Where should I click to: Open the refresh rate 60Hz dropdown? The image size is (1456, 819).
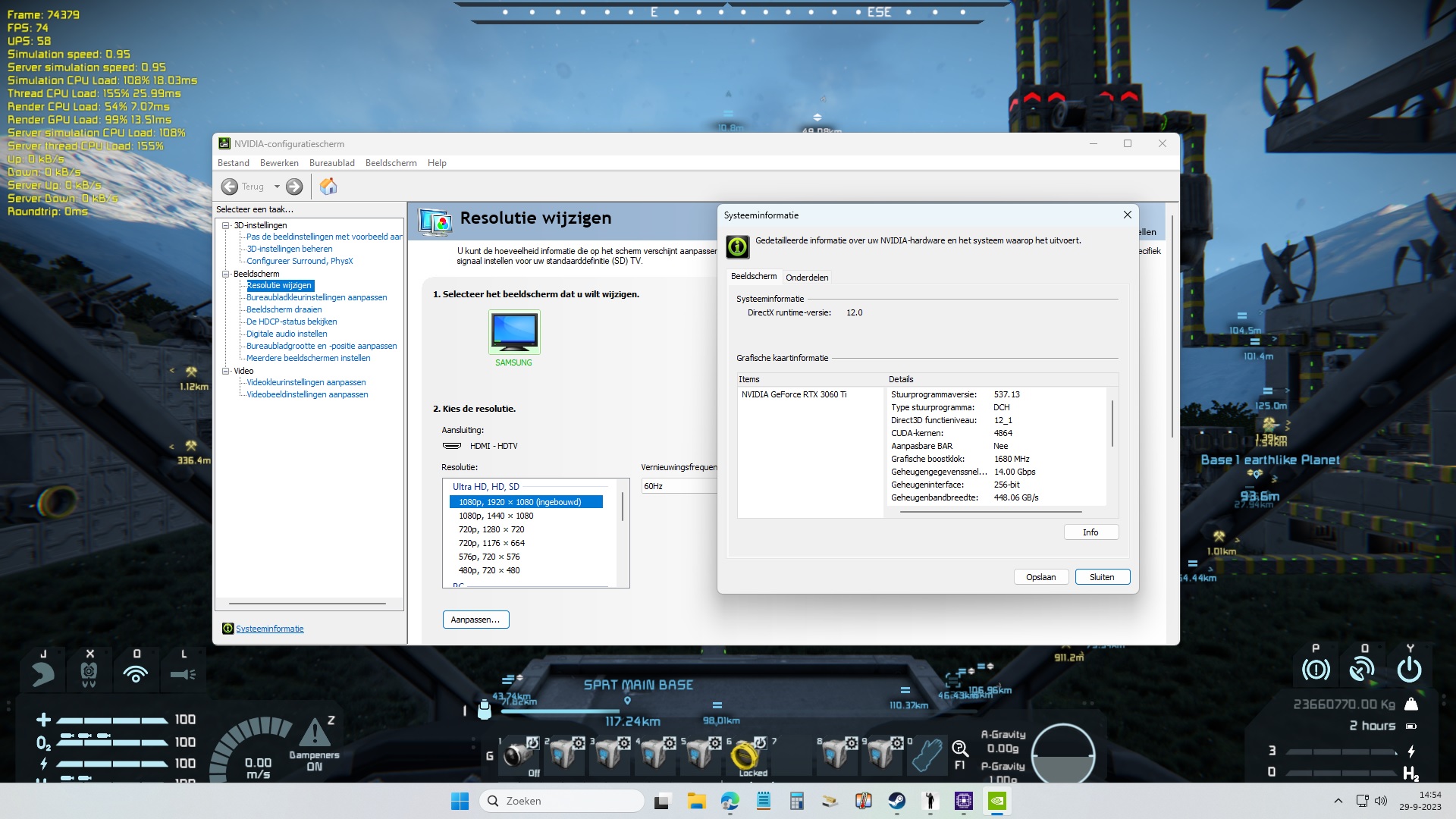(x=679, y=486)
